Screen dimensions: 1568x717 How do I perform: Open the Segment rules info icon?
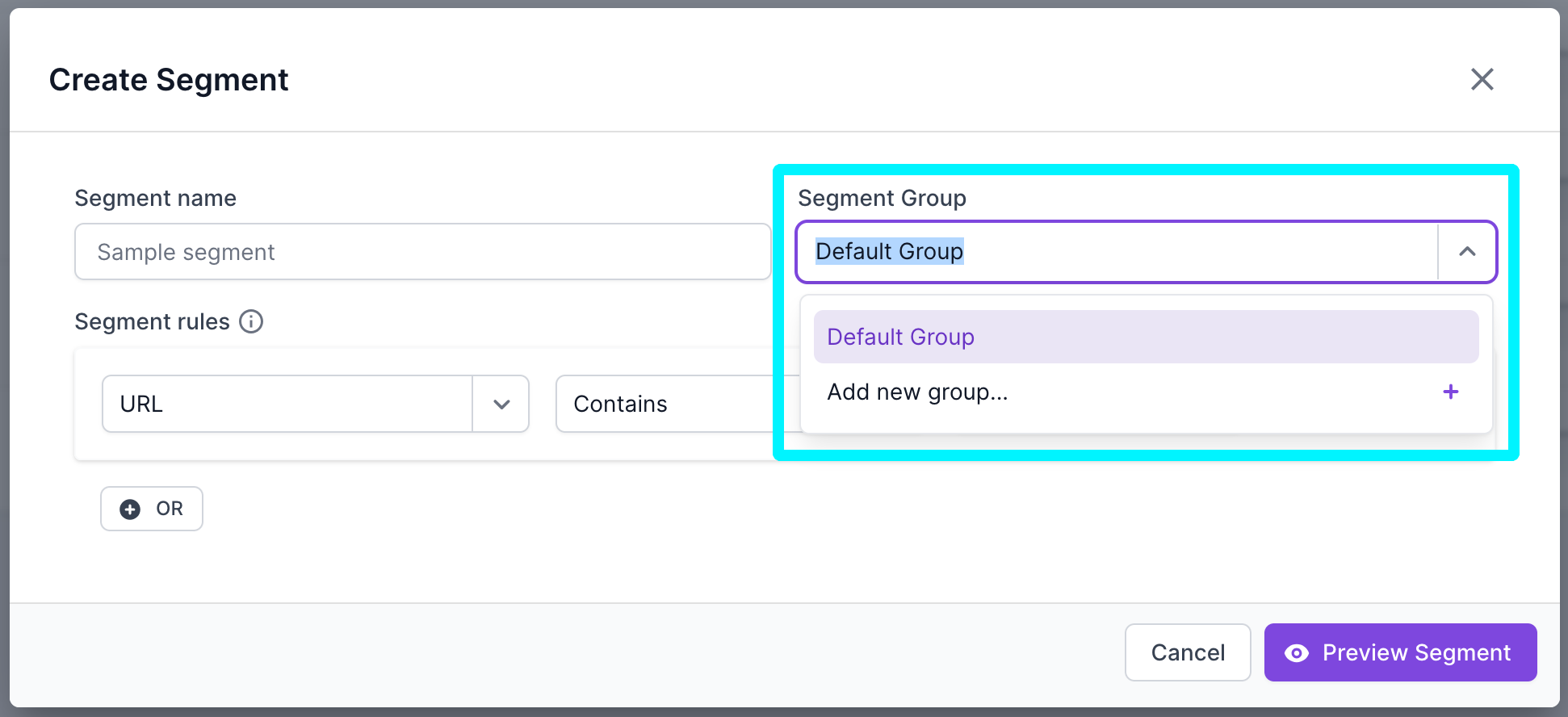pyautogui.click(x=251, y=321)
